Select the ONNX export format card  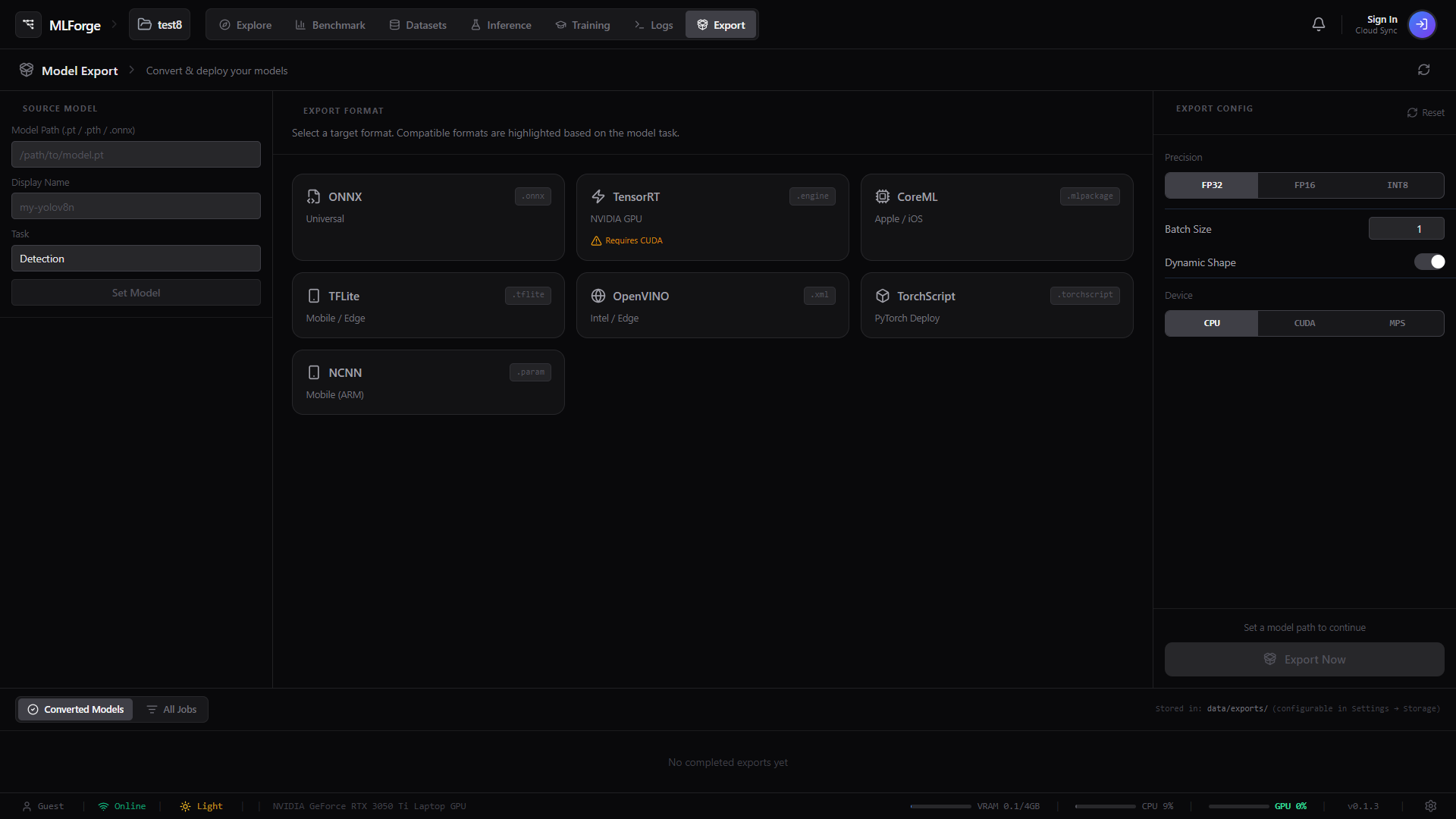(x=428, y=218)
